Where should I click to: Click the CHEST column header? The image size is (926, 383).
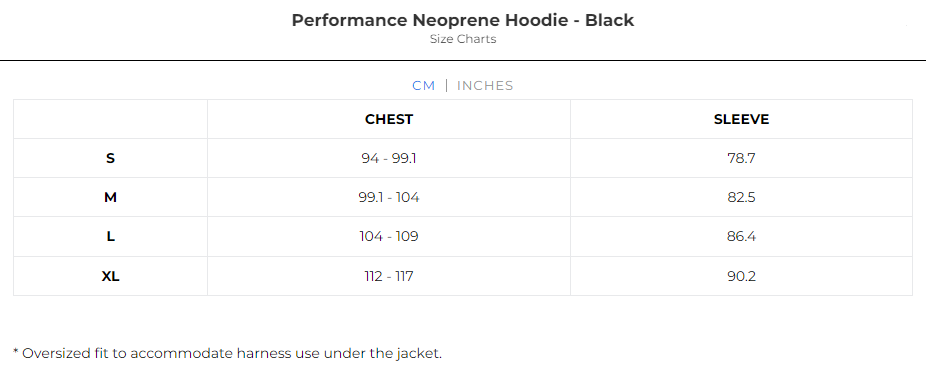[x=389, y=119]
